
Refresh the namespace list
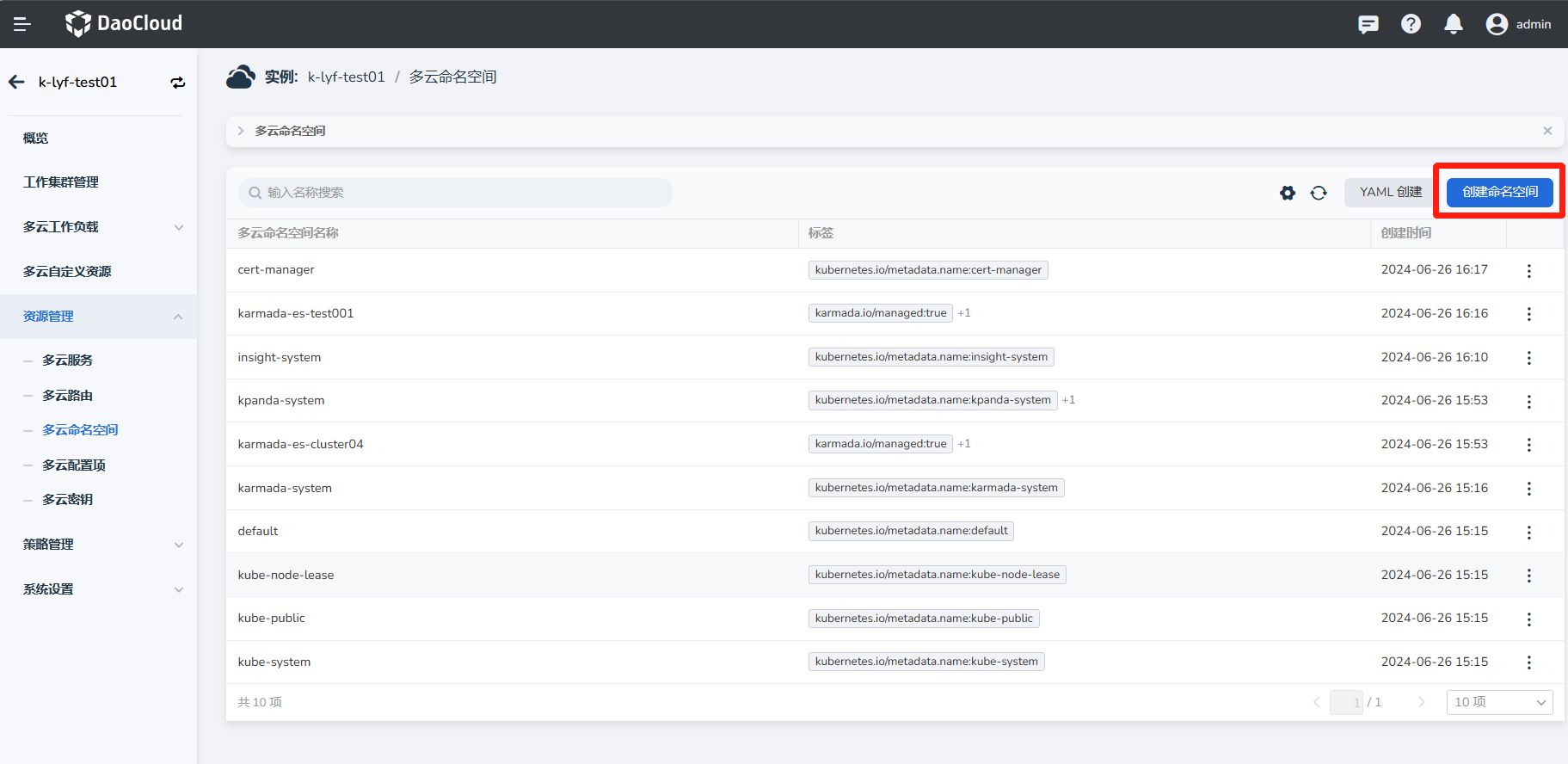1319,193
